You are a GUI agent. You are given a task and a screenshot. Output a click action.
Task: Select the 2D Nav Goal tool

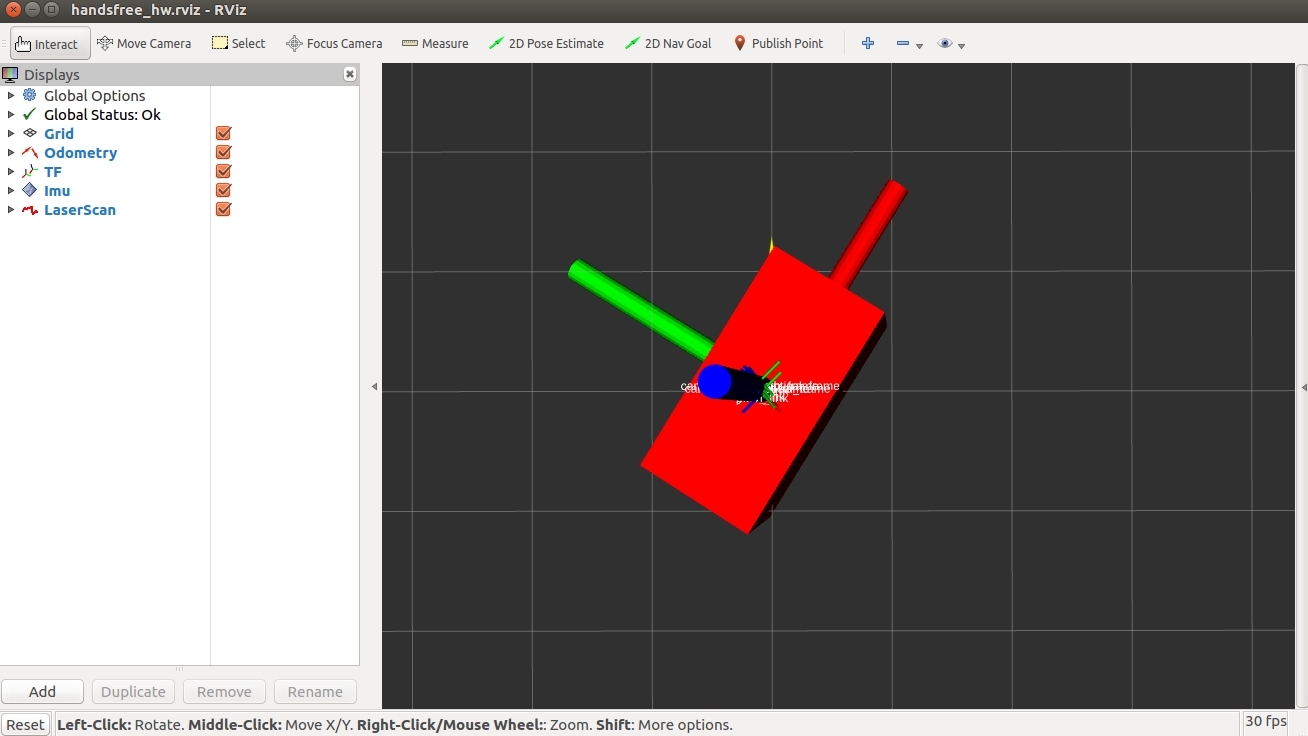[x=668, y=44]
